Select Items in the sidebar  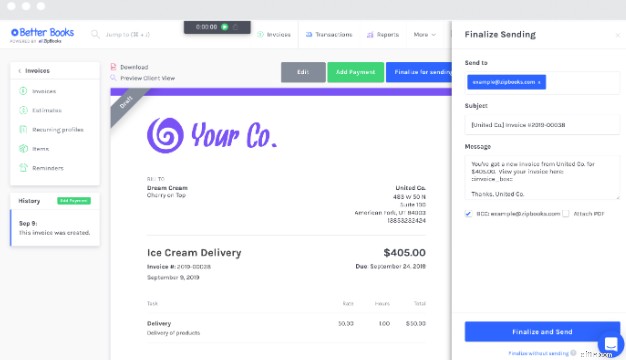click(x=40, y=149)
